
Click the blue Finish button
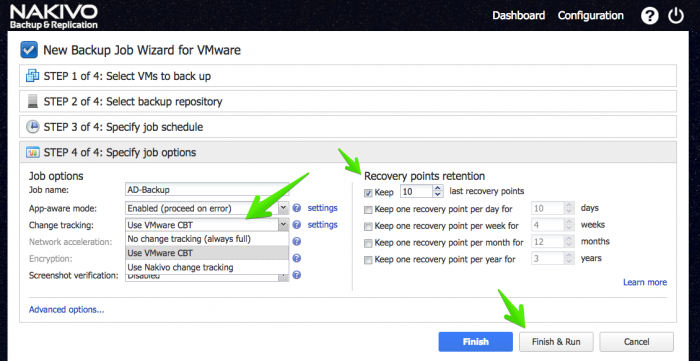click(x=475, y=342)
